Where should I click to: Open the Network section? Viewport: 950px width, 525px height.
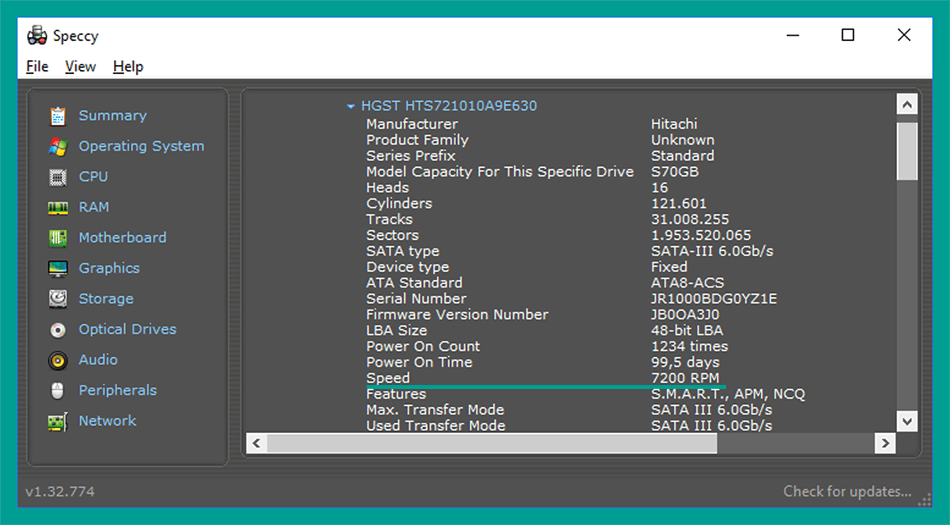(107, 420)
